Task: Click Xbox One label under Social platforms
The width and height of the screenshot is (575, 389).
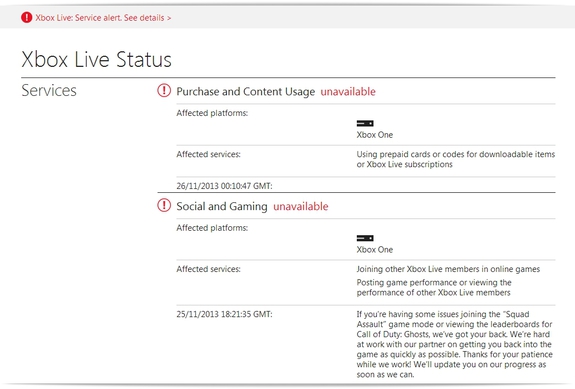Action: [375, 250]
